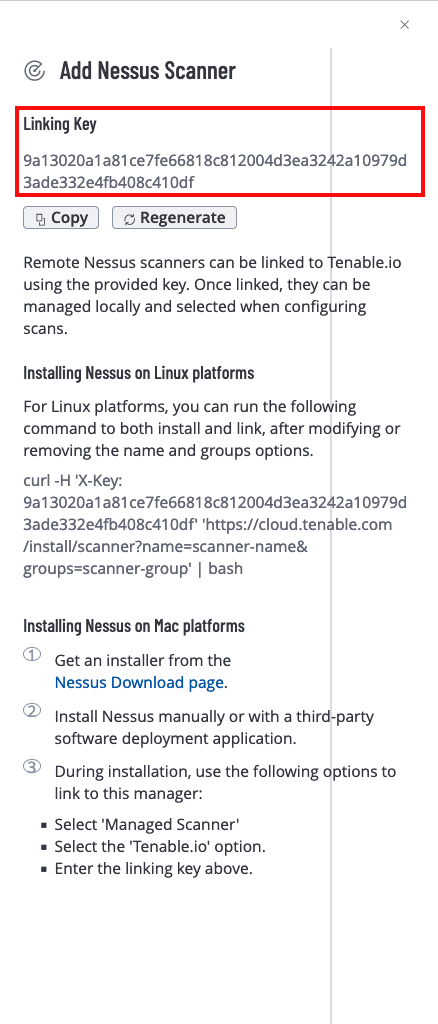438x1024 pixels.
Task: Click the curl install command text
Action: [x=215, y=524]
